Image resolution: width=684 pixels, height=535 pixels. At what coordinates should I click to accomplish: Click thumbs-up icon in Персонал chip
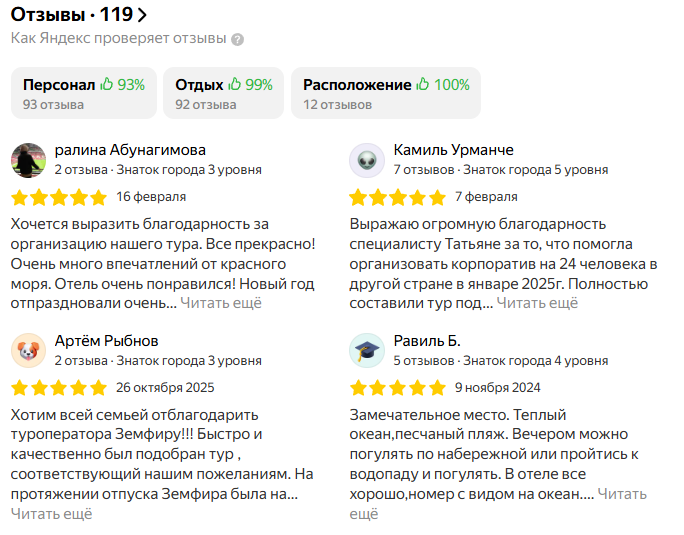107,85
